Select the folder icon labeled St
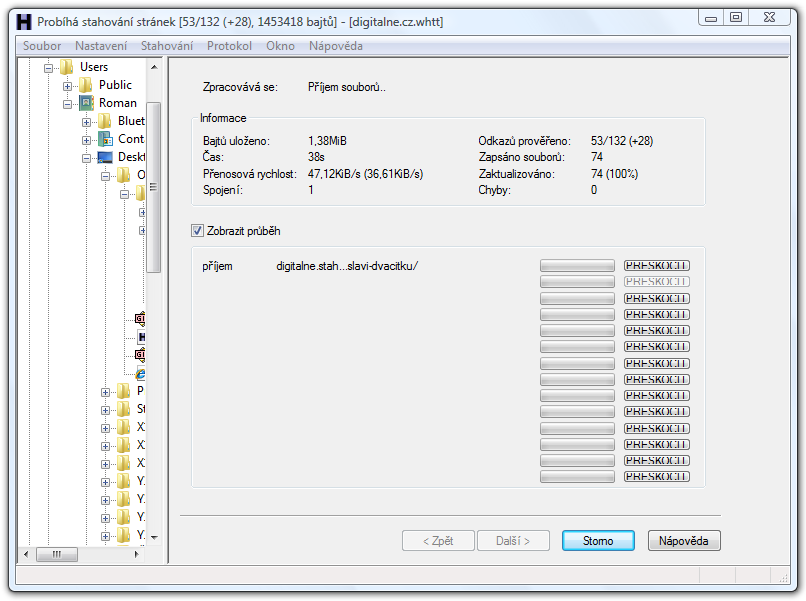Screen dimensions: 806x601 pyautogui.click(x=124, y=409)
